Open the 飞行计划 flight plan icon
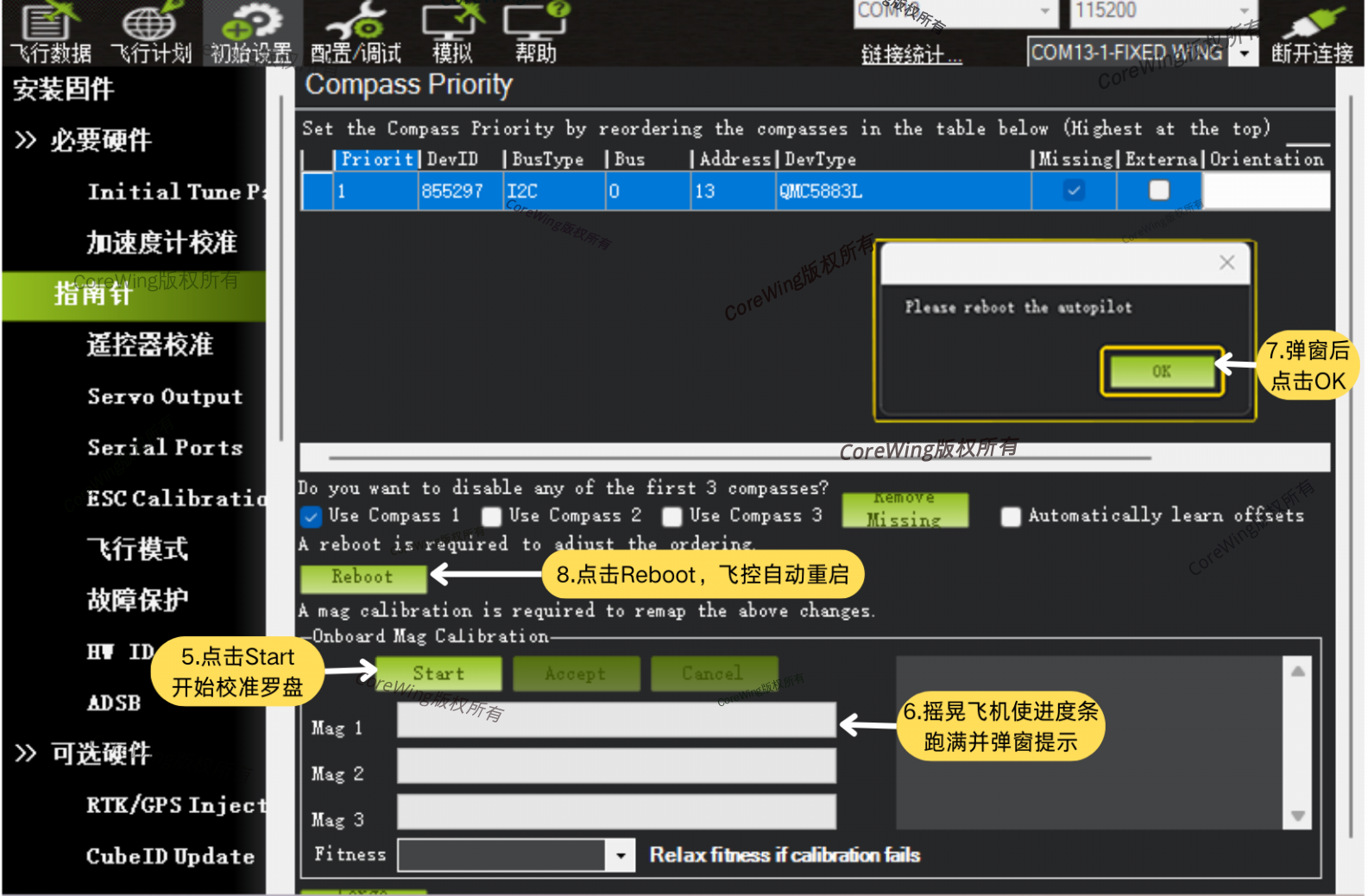Screen dimensions: 1368x896 pos(150,33)
